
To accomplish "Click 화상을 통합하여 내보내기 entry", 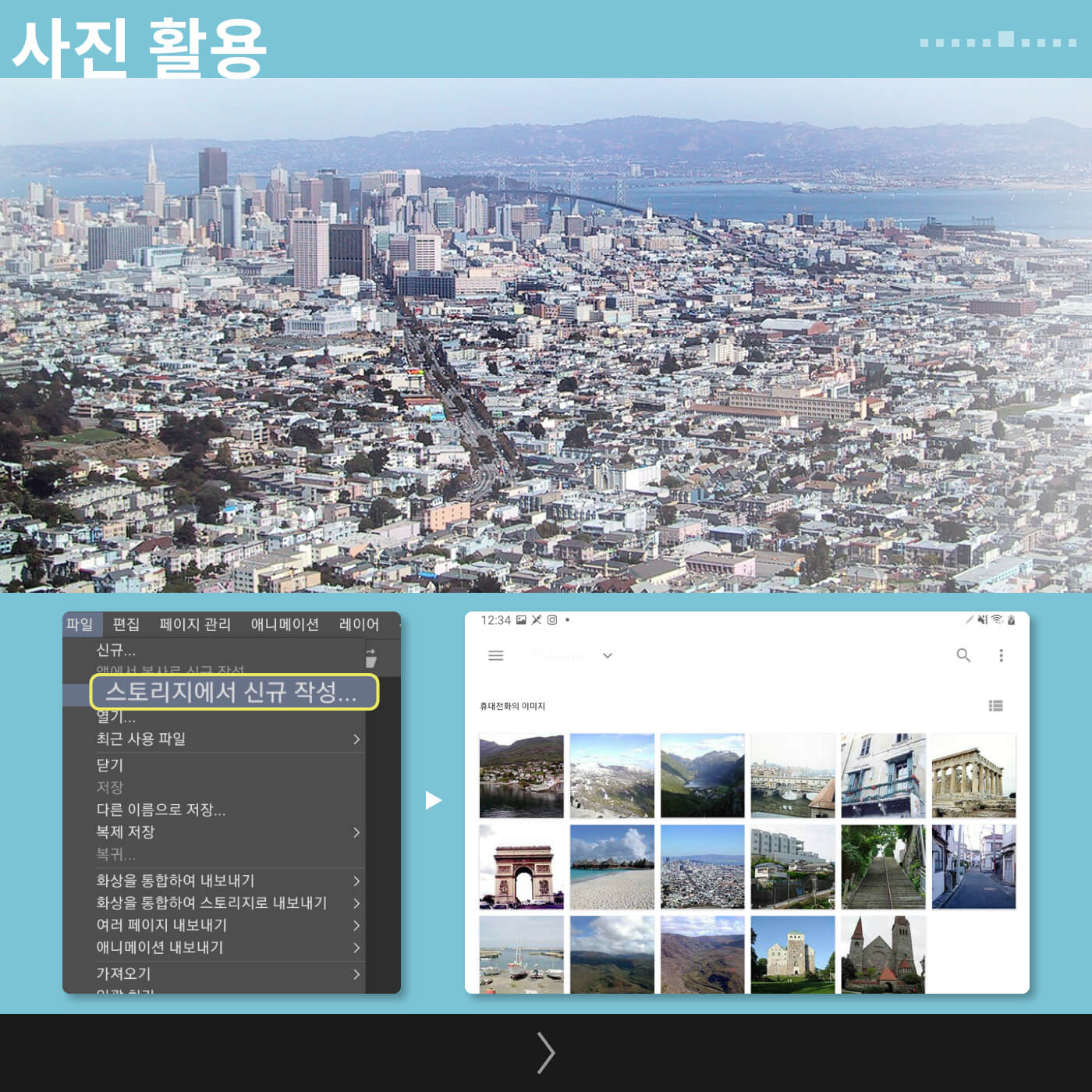I will pyautogui.click(x=175, y=881).
